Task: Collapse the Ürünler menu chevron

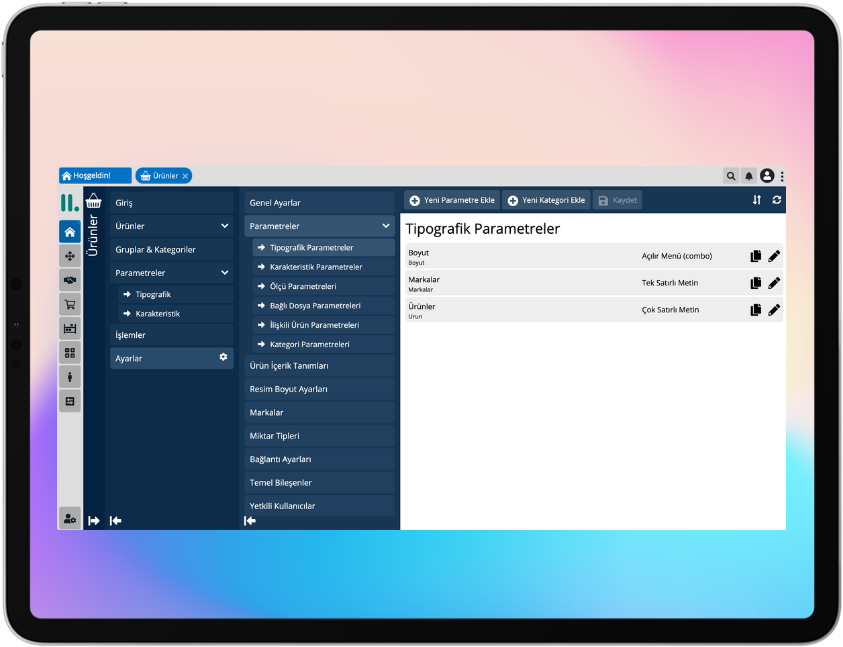Action: point(224,226)
